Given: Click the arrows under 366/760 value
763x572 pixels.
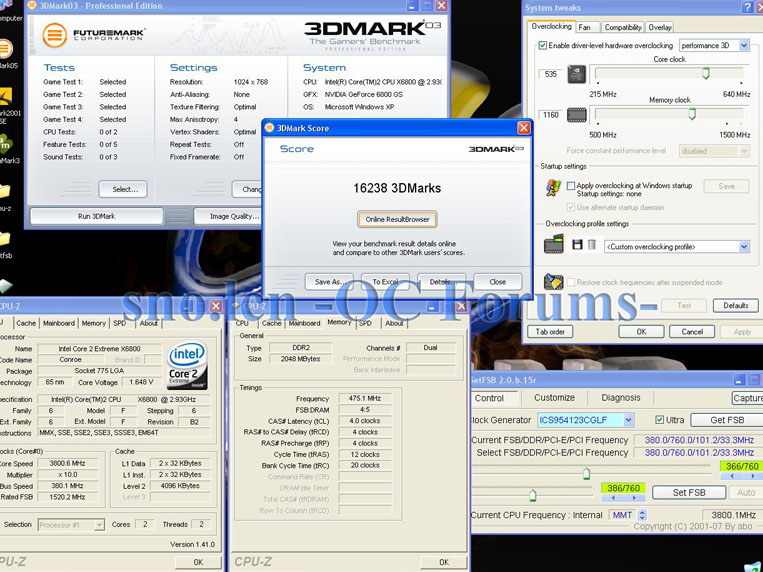Looking at the screenshot, I should coord(742,476).
